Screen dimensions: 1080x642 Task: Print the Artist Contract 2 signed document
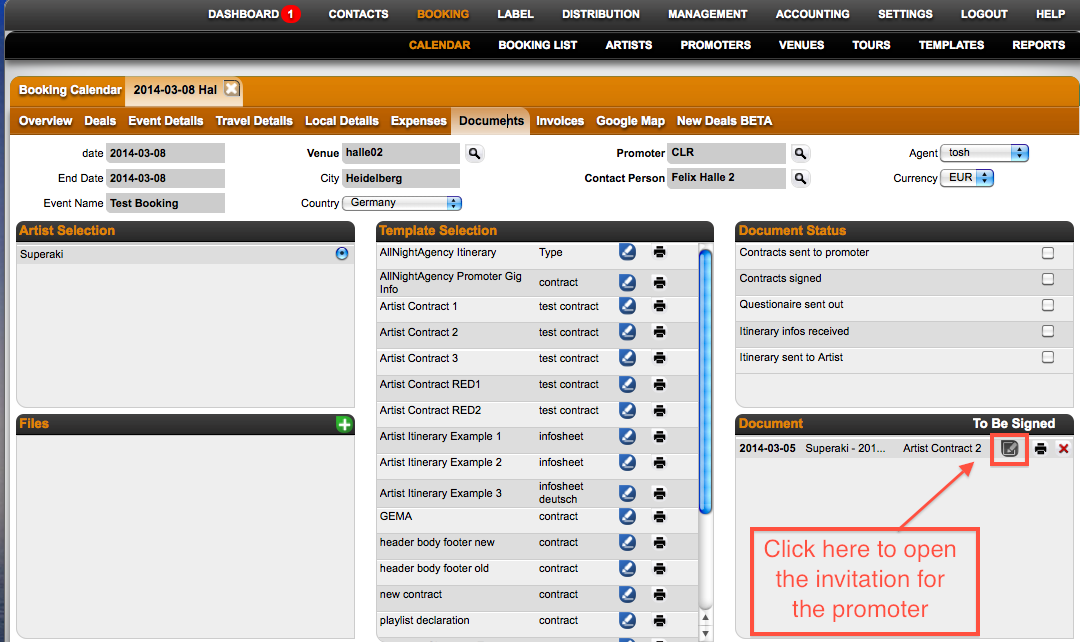[x=1041, y=449]
